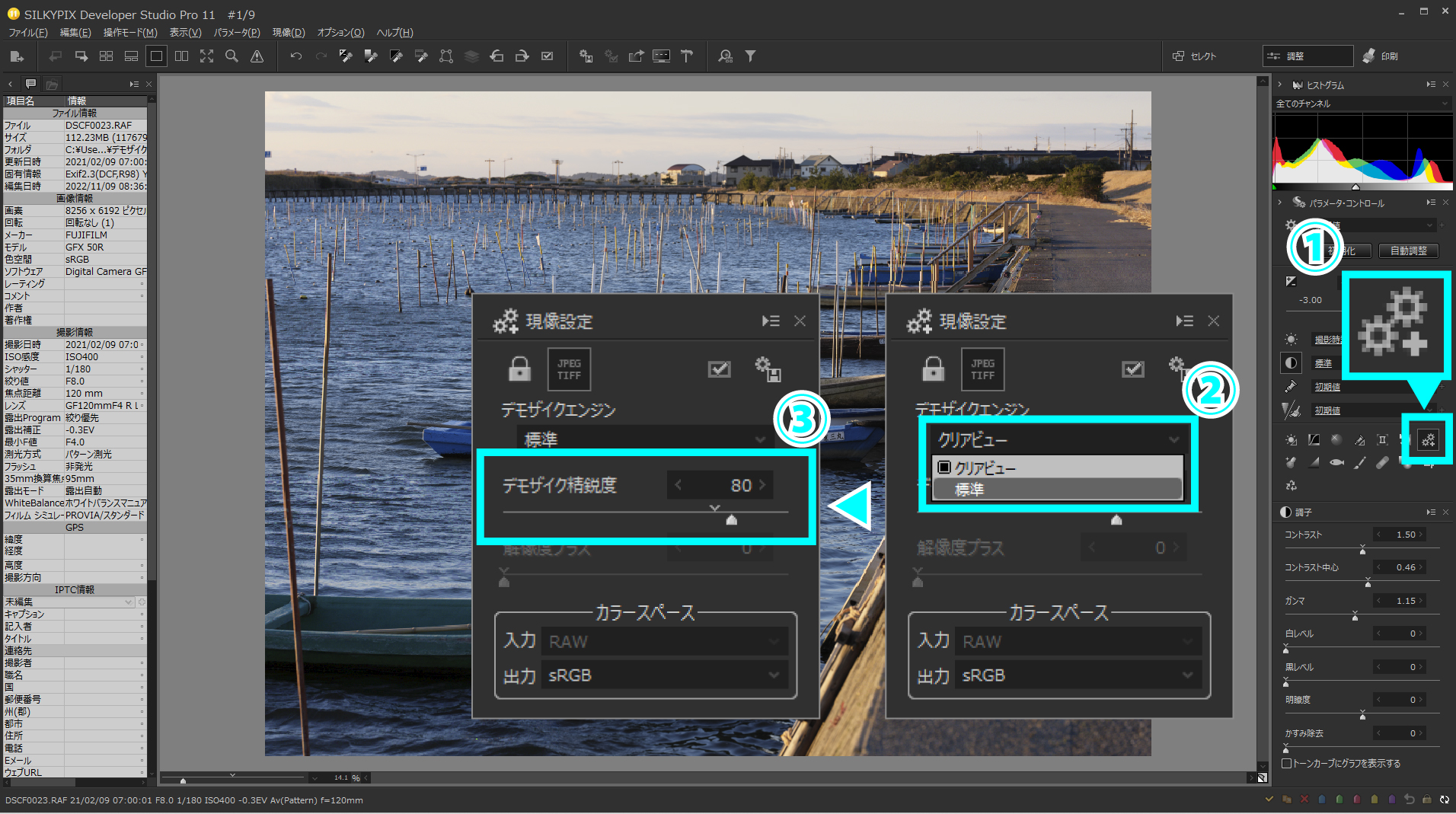Rotate image left toolbar icon
The image size is (1456, 814).
497,56
